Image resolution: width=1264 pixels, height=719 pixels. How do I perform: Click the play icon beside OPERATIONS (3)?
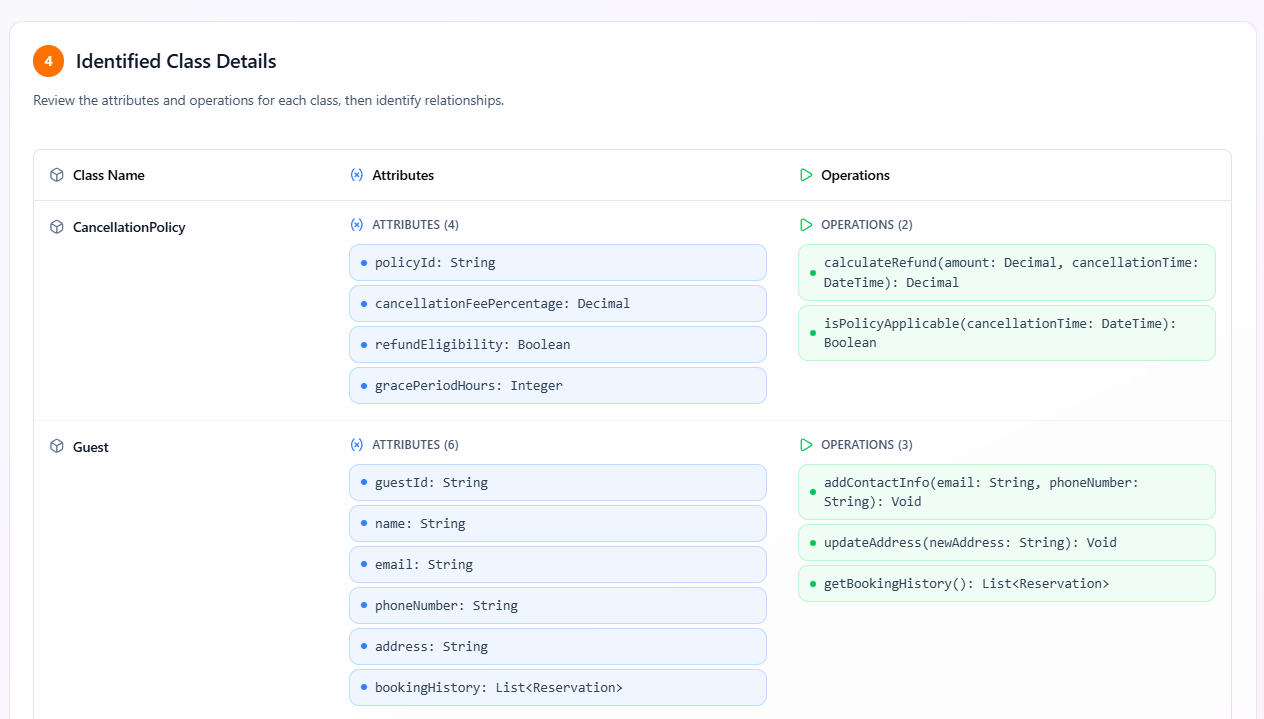[x=806, y=445]
